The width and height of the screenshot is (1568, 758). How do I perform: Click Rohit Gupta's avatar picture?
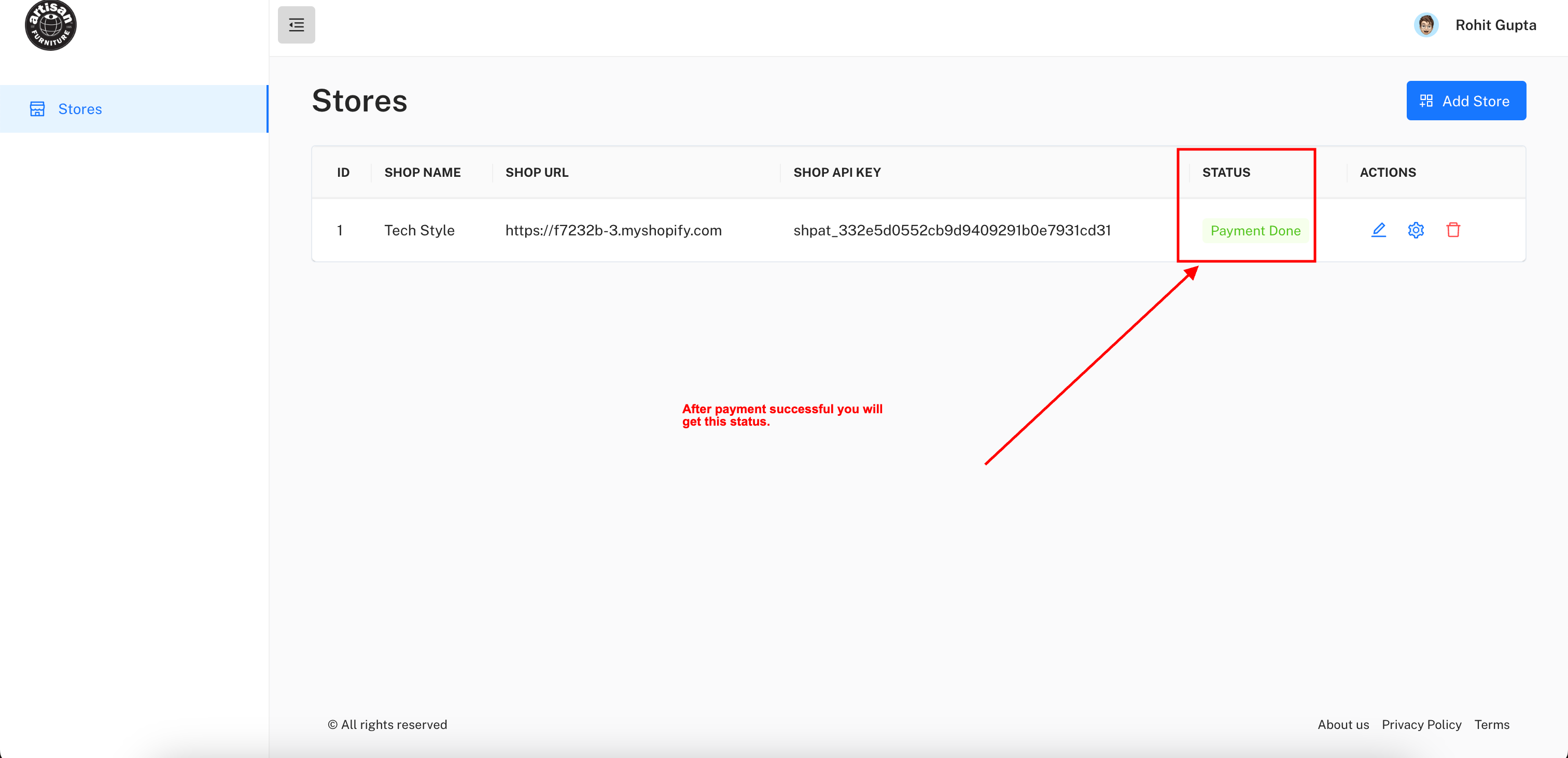pos(1425,25)
